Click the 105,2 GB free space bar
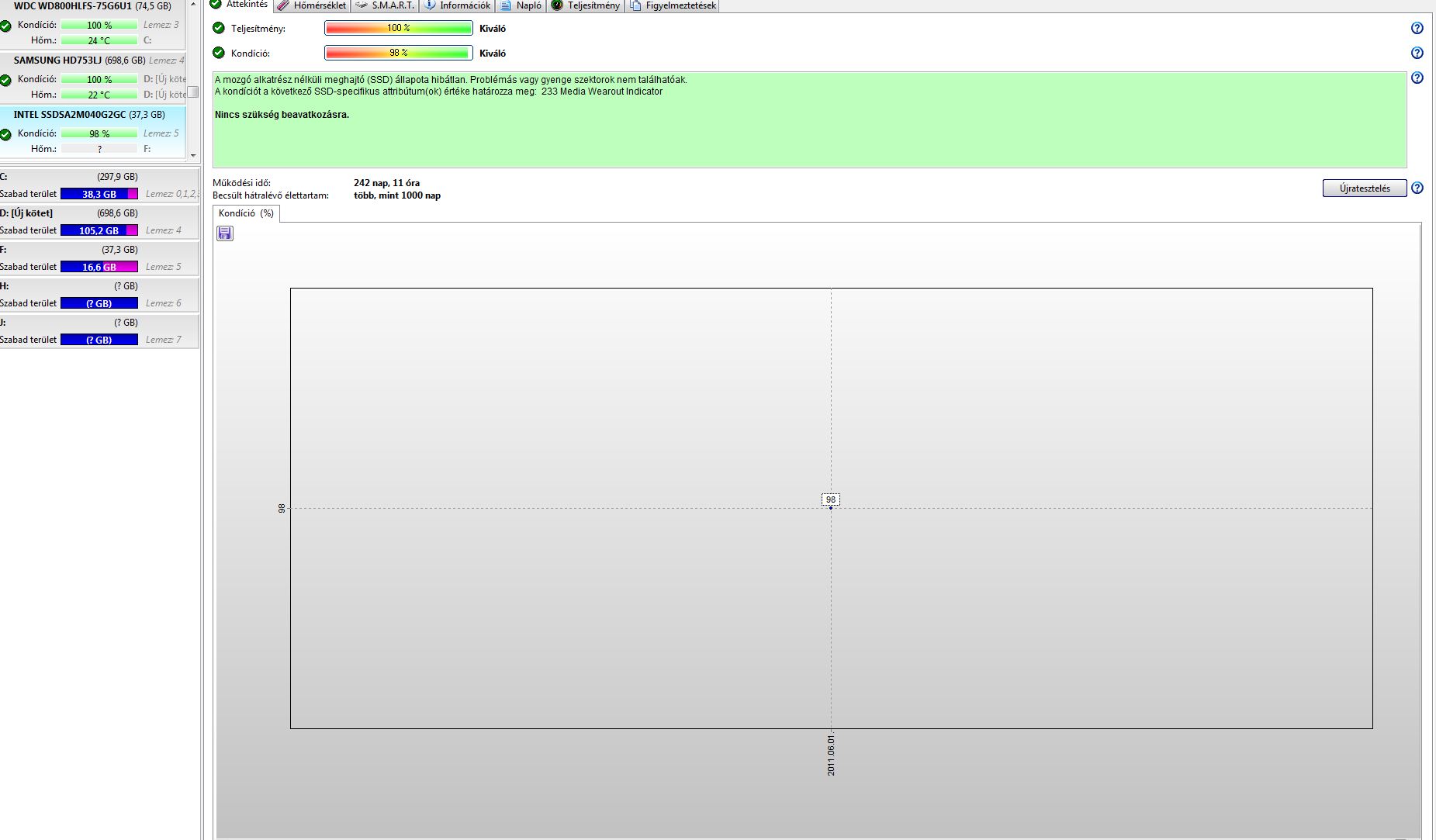The width and height of the screenshot is (1436, 840). (x=99, y=230)
